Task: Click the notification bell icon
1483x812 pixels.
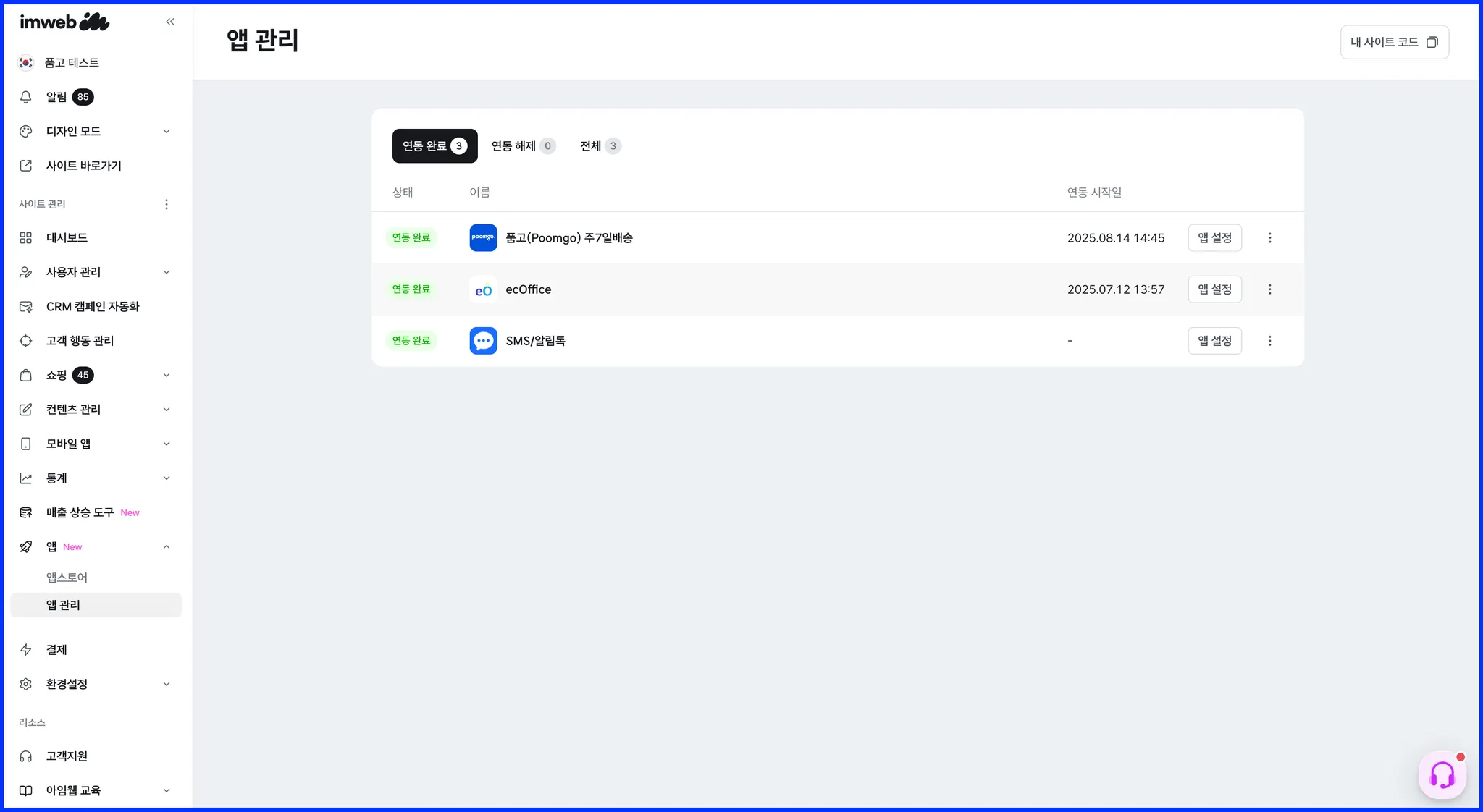Action: (x=26, y=97)
